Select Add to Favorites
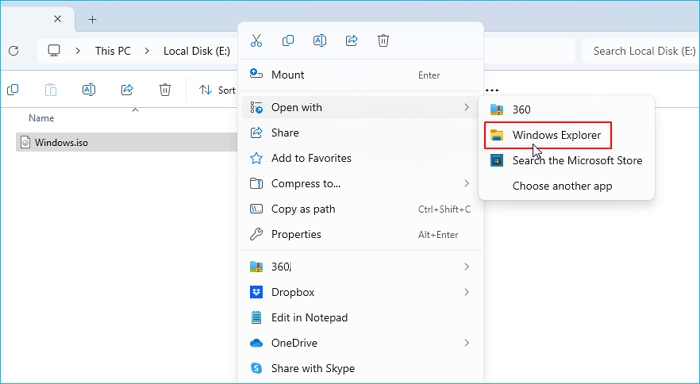 pos(361,158)
